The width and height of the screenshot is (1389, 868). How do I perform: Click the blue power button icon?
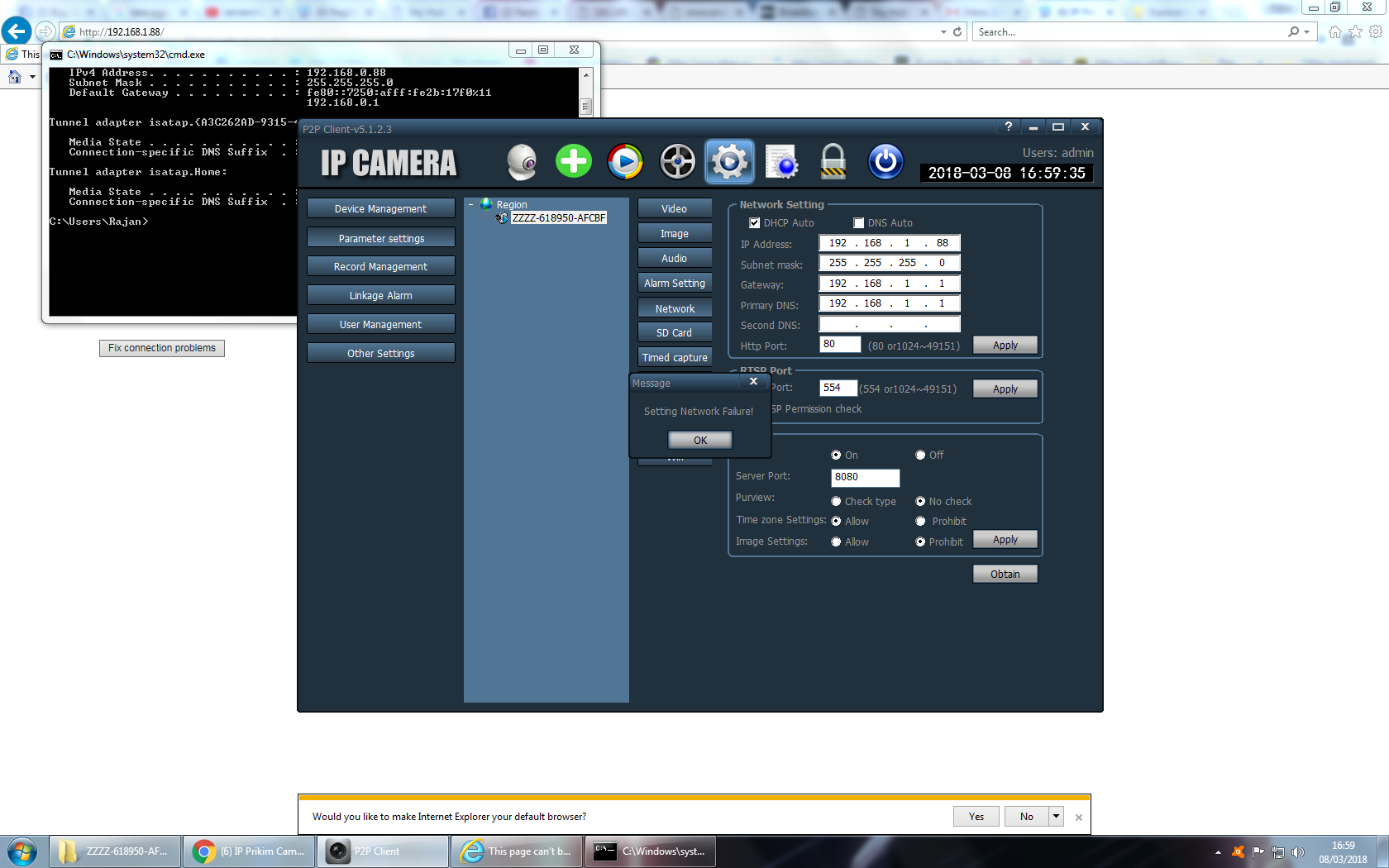click(x=885, y=162)
